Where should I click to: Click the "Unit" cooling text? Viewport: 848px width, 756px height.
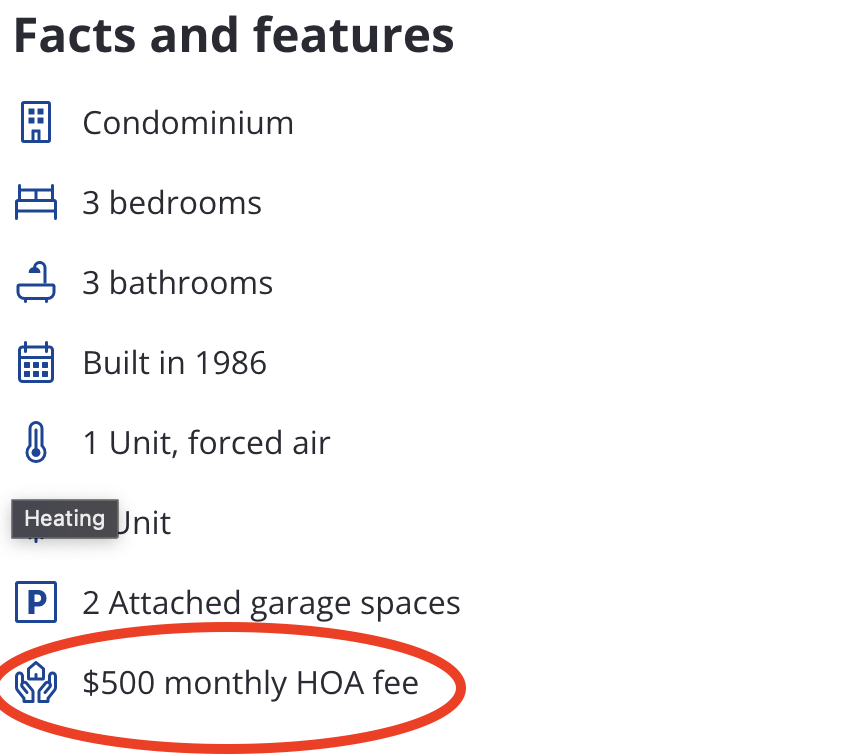point(145,523)
